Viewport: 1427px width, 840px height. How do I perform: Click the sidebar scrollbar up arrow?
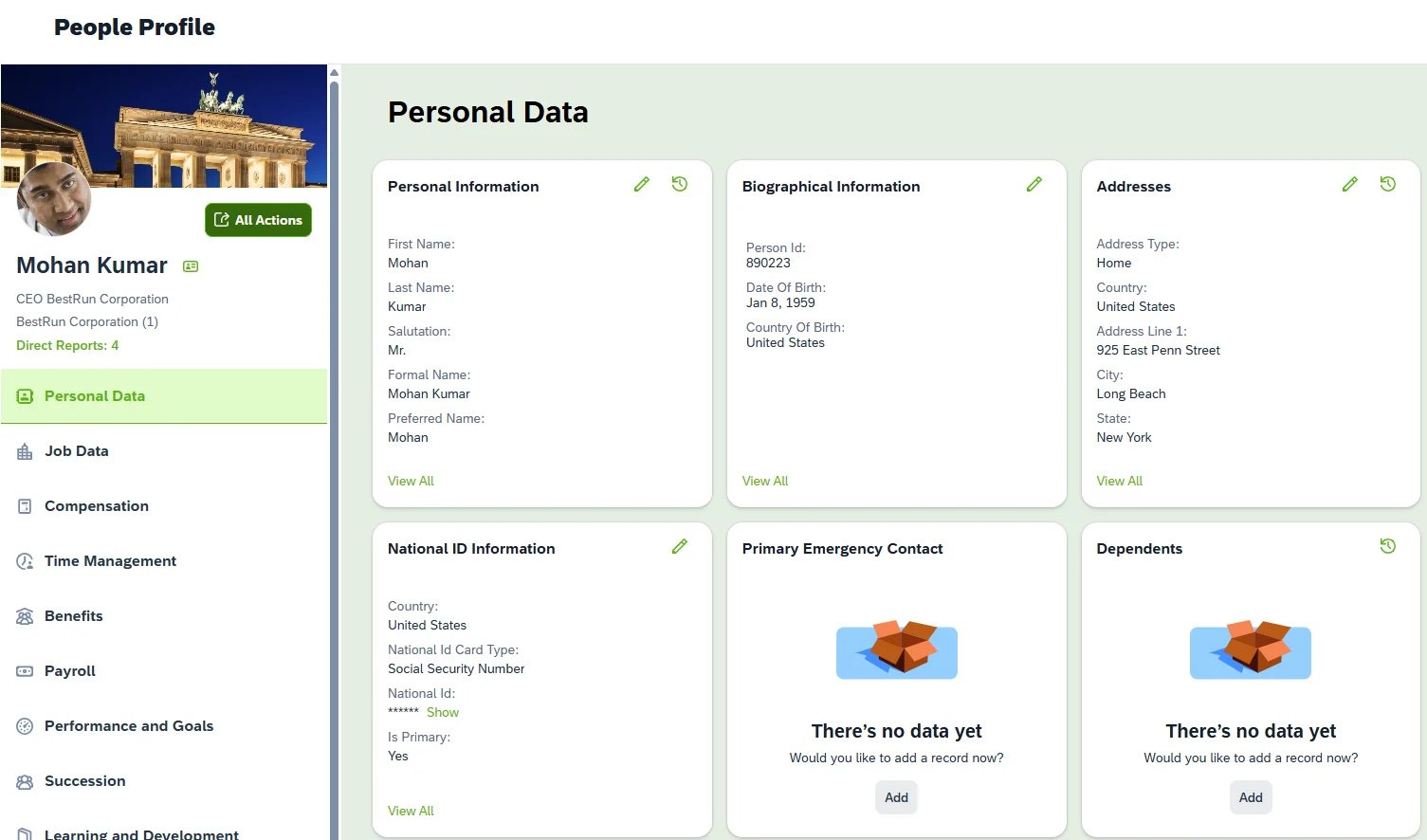pos(334,72)
